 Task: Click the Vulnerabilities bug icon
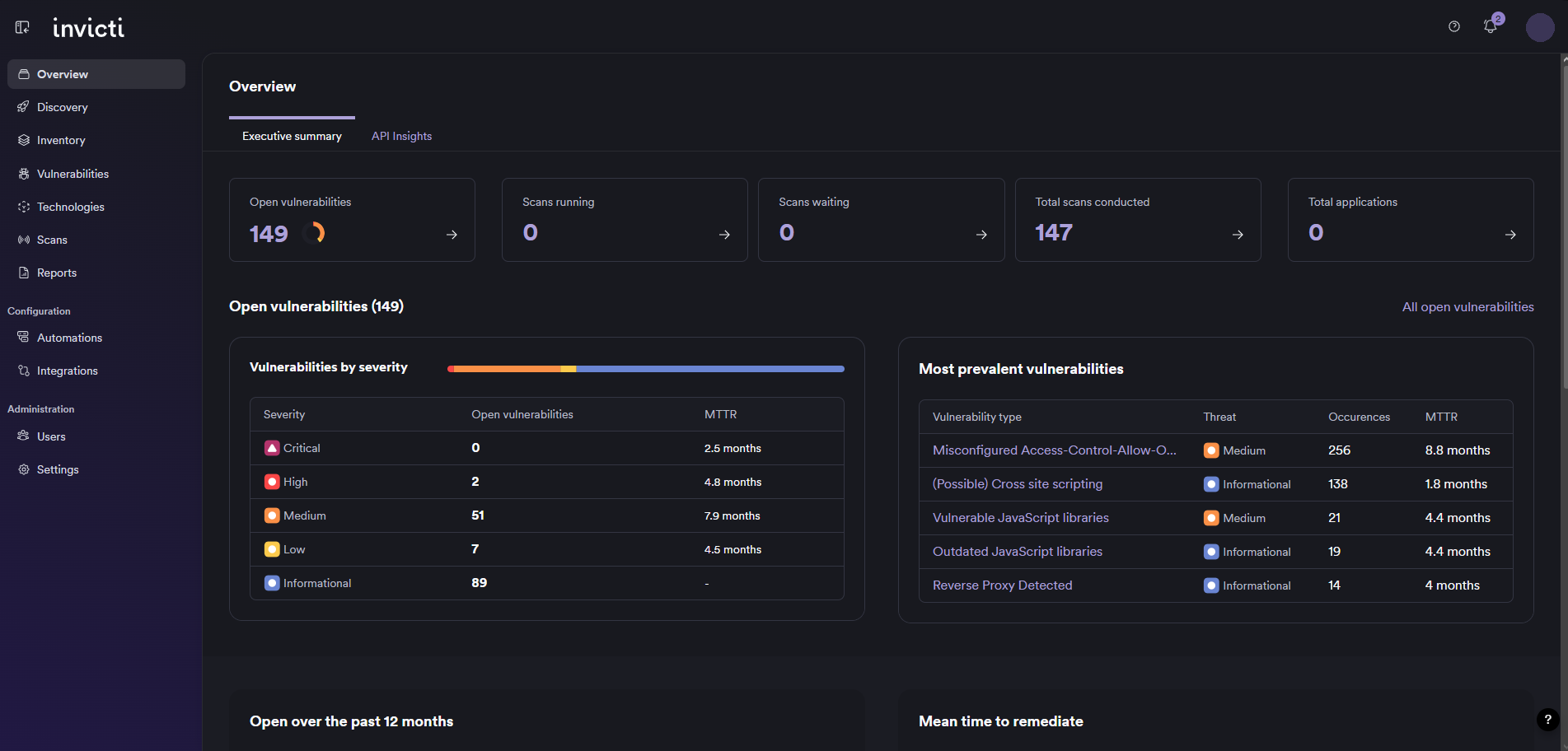pyautogui.click(x=24, y=174)
